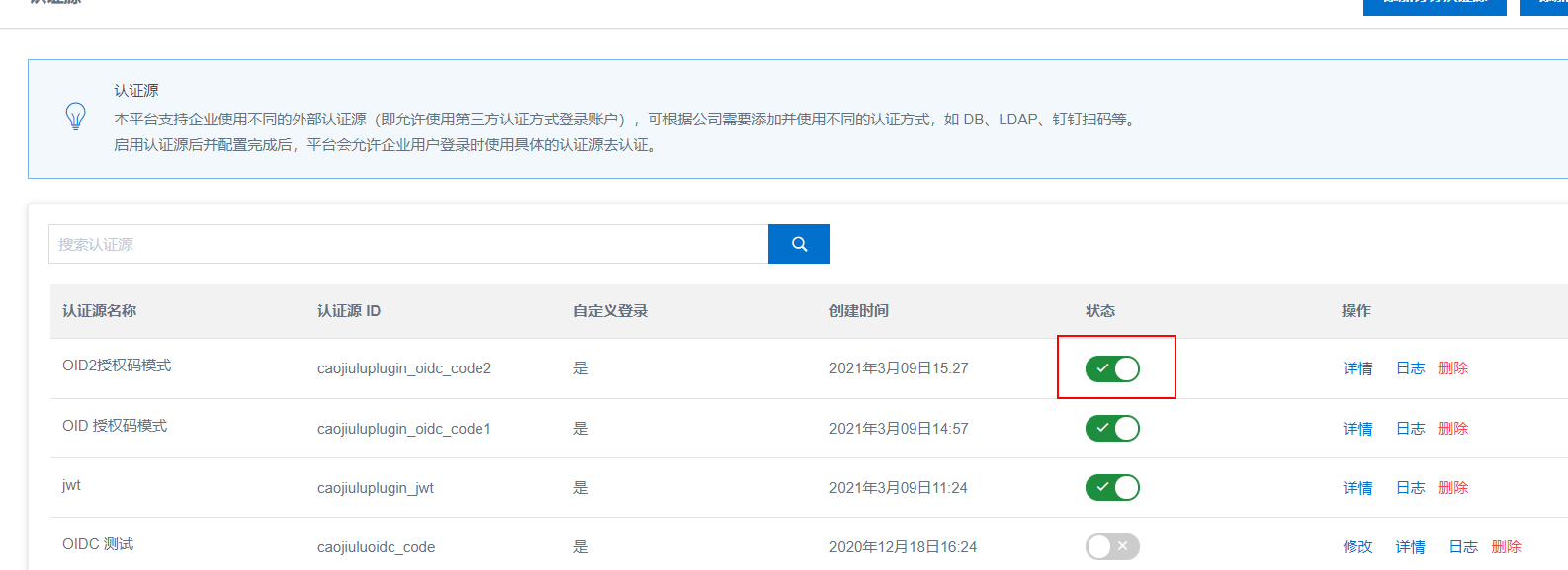Enable the OIDC 测试 status toggle

point(1112,546)
